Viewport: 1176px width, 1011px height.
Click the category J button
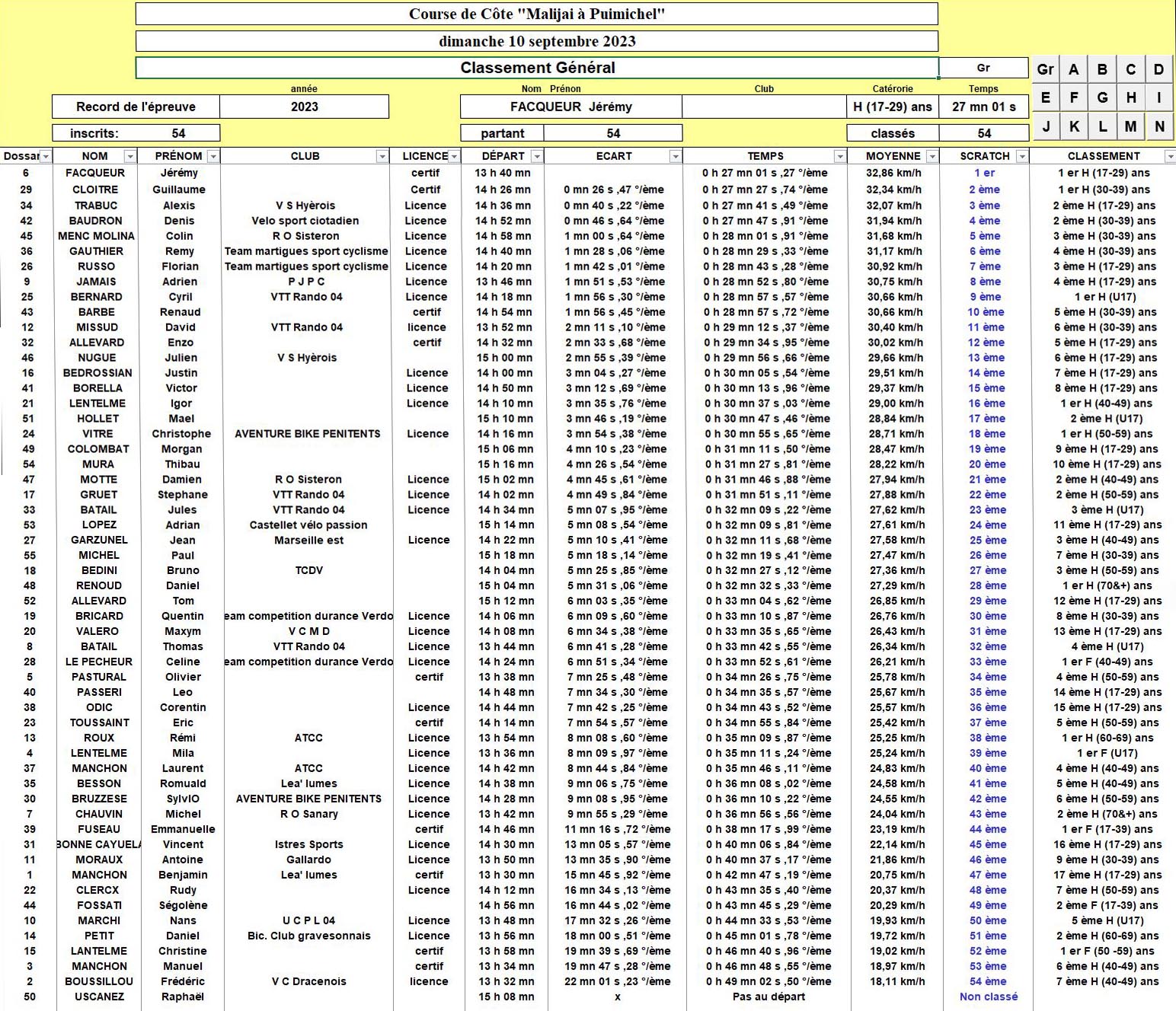click(x=1045, y=126)
